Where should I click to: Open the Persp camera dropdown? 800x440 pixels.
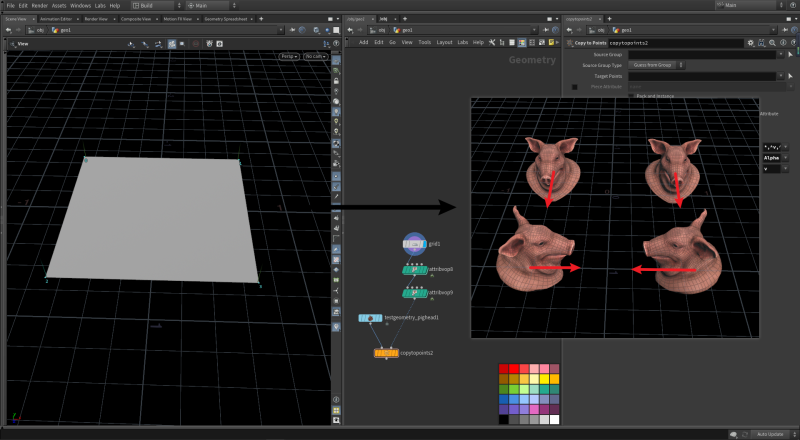289,56
